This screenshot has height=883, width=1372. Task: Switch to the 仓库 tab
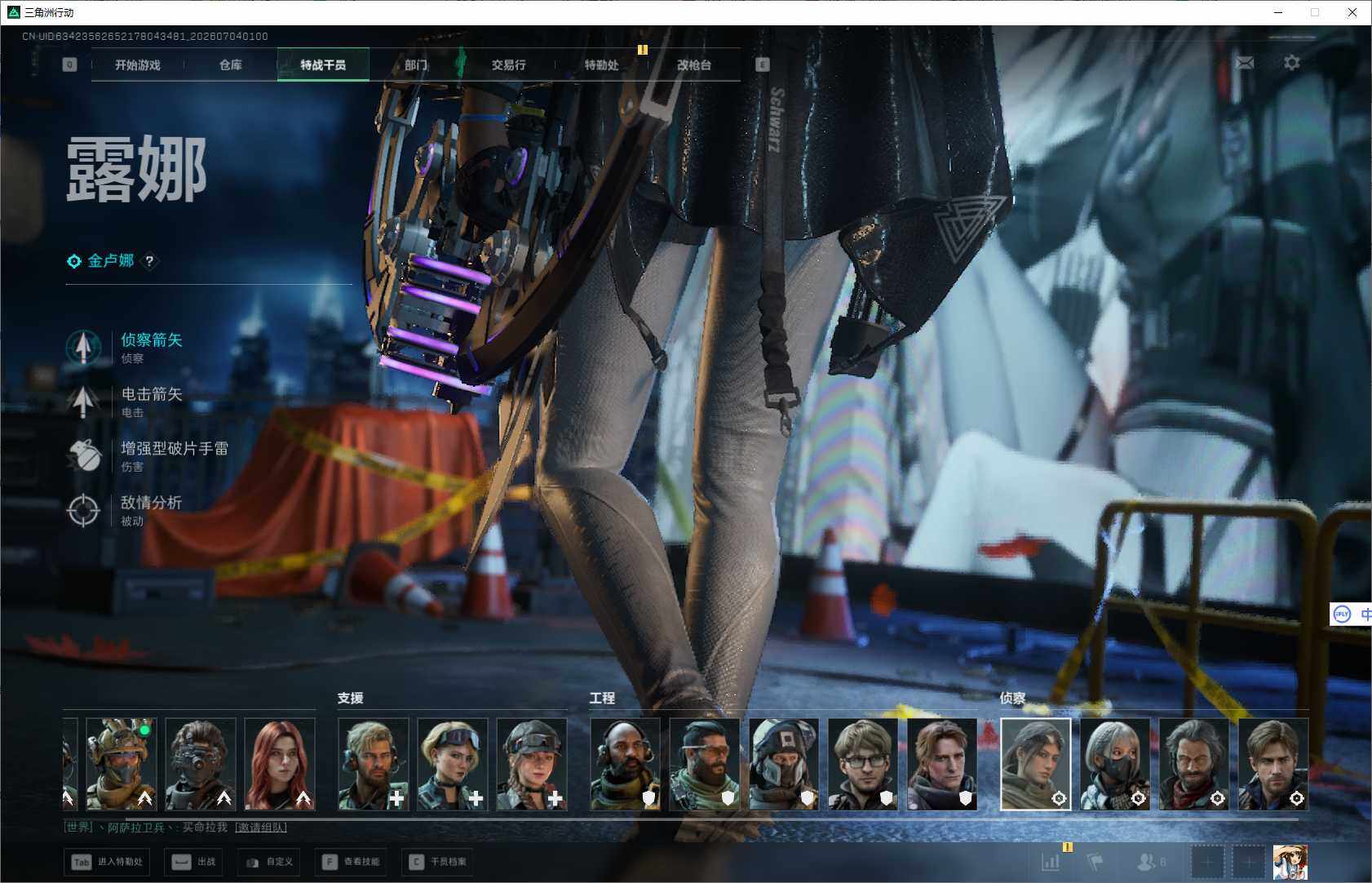point(231,64)
